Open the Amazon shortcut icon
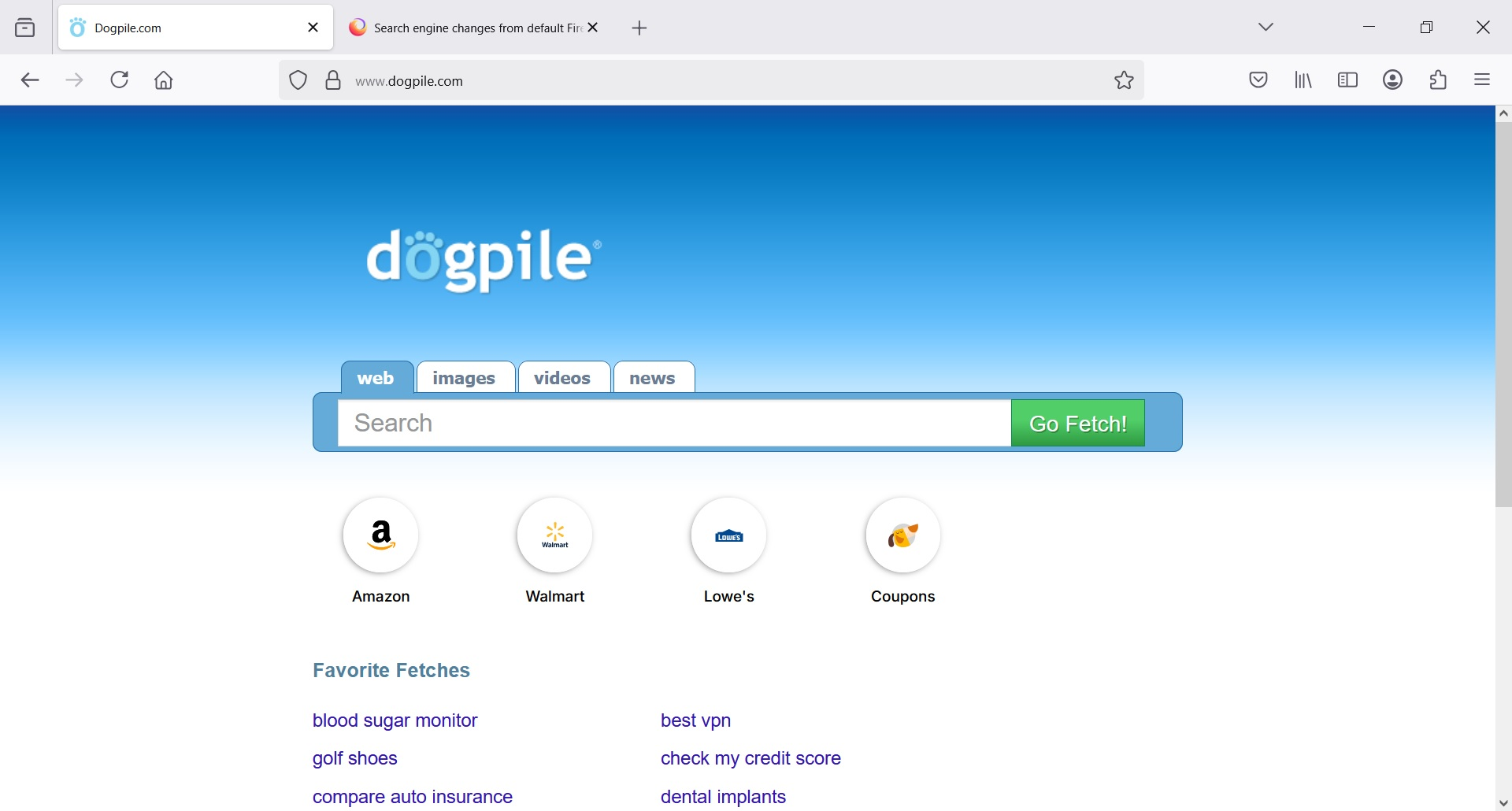The width and height of the screenshot is (1512, 811). [381, 536]
